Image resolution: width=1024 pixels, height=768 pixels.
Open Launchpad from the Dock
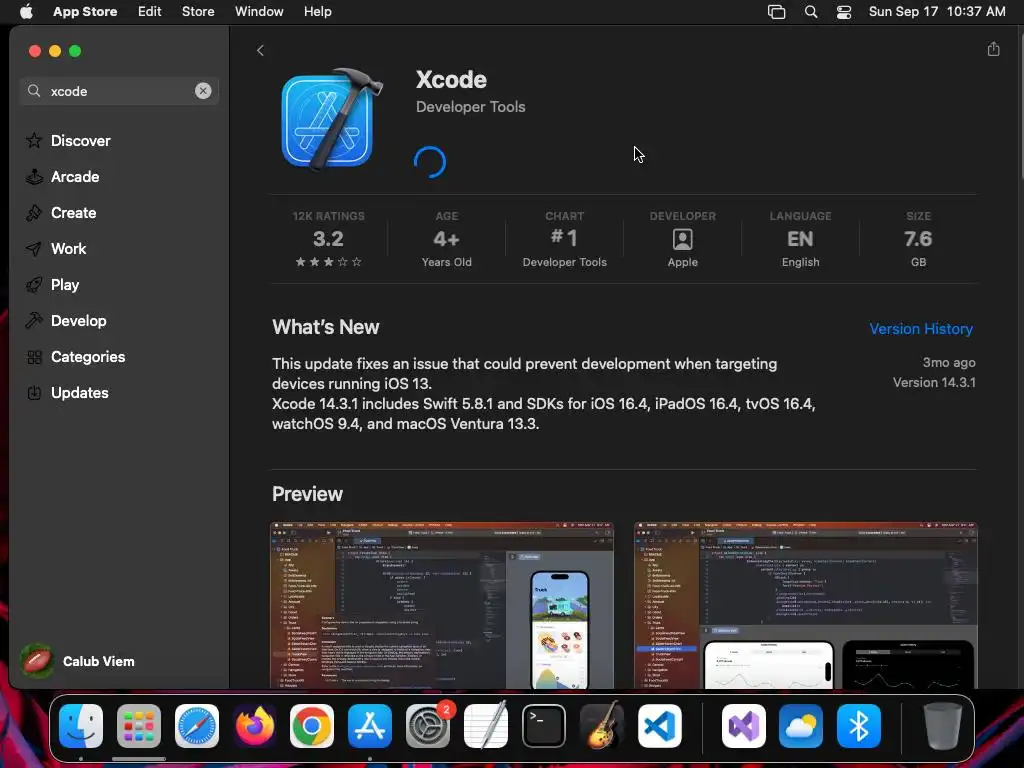pos(138,726)
